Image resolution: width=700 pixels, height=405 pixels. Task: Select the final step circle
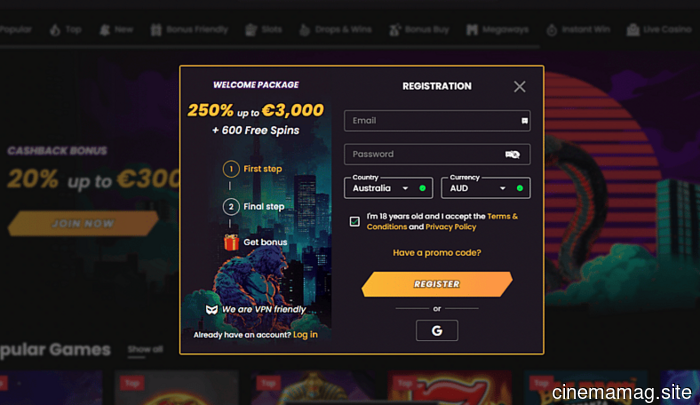pyautogui.click(x=231, y=207)
